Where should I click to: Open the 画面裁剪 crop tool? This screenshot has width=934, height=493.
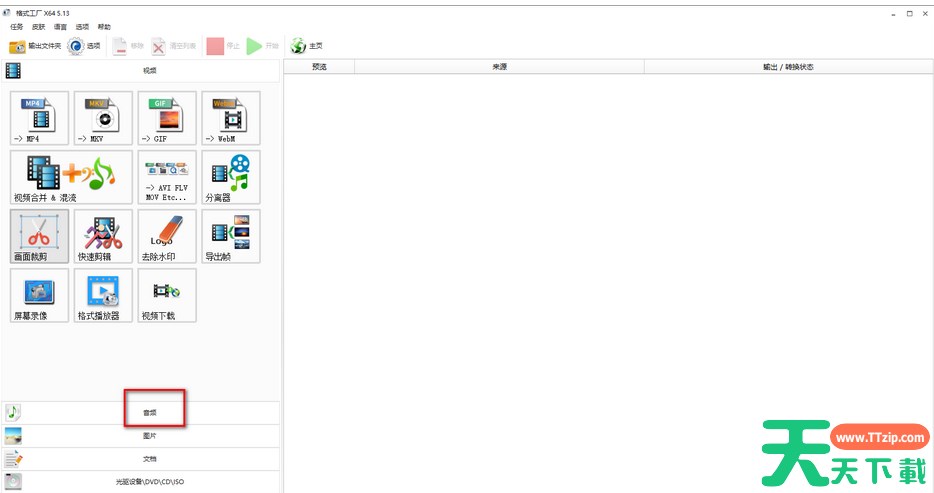coord(39,236)
